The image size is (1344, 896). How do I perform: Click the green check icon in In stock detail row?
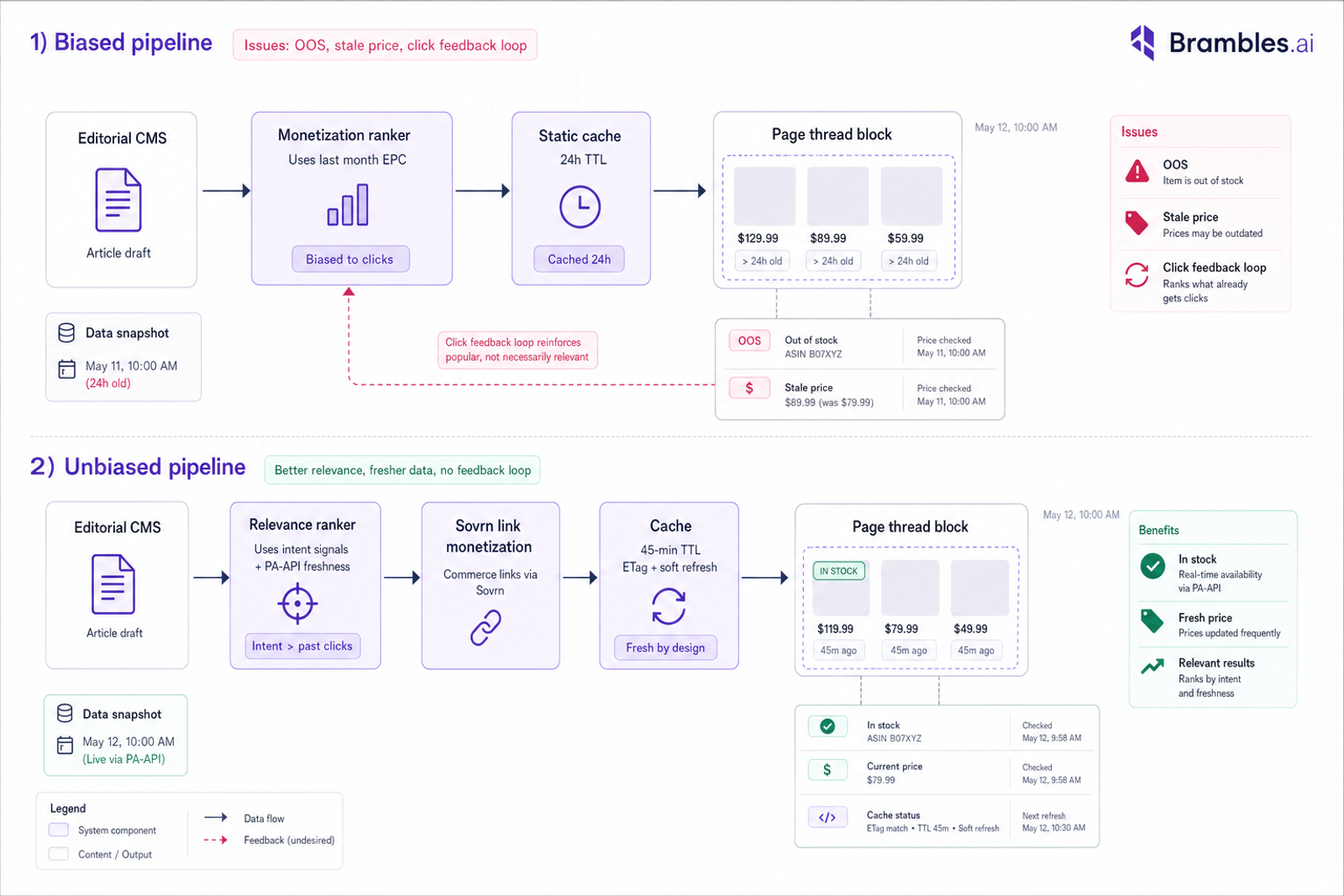pos(827,726)
